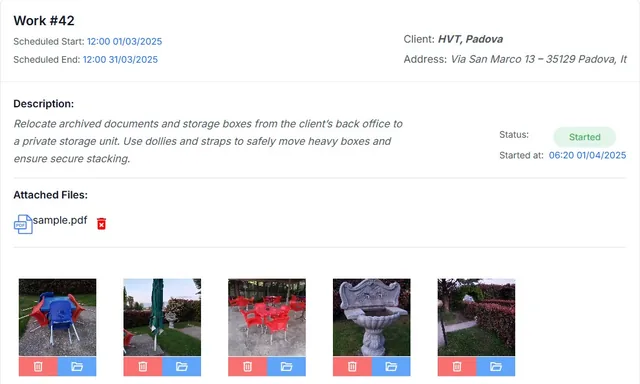Open the stone fountain photo with the folder icon
640x384 pixels.
(x=391, y=366)
